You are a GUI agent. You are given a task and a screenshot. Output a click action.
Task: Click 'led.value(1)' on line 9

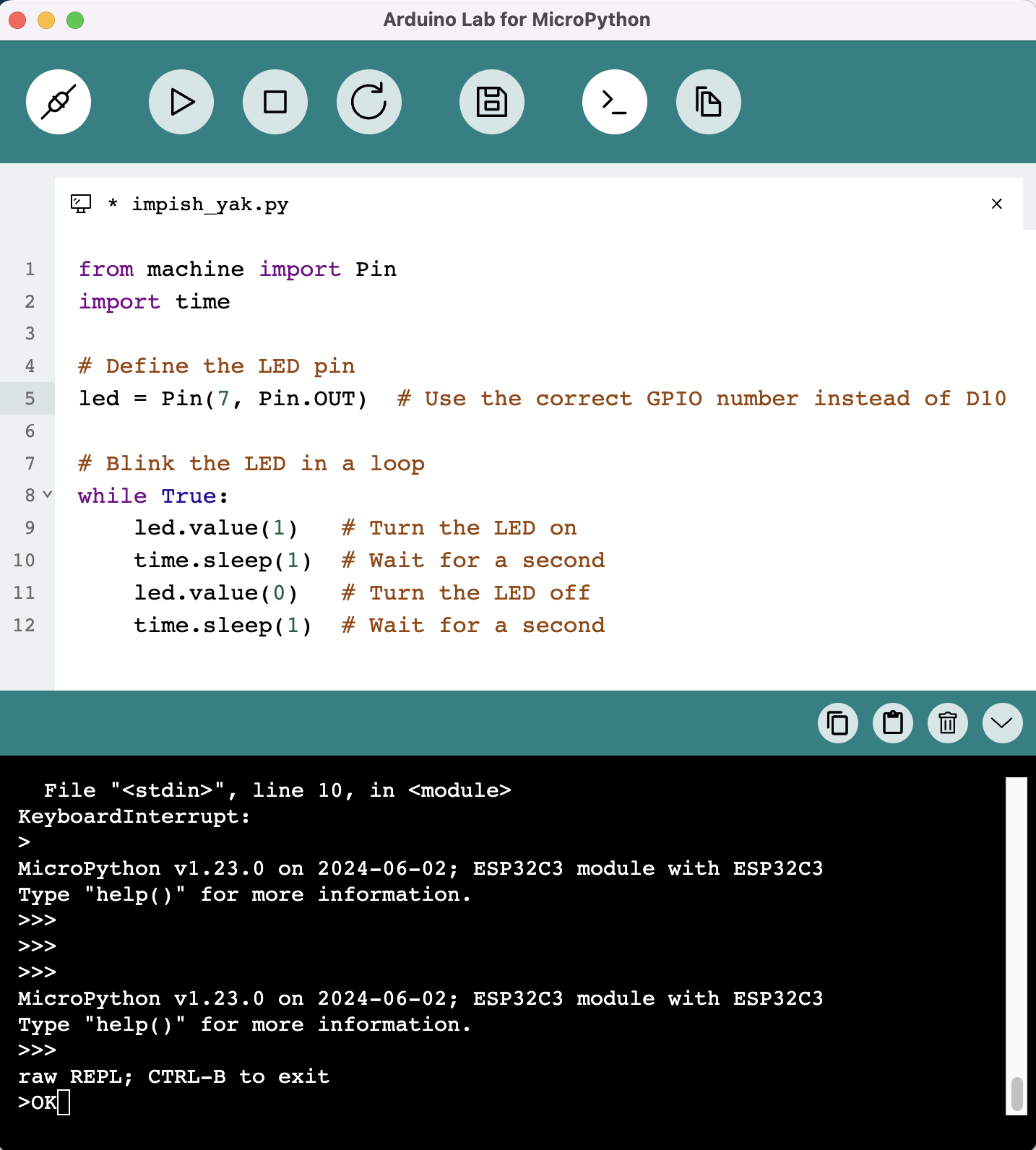(x=216, y=528)
